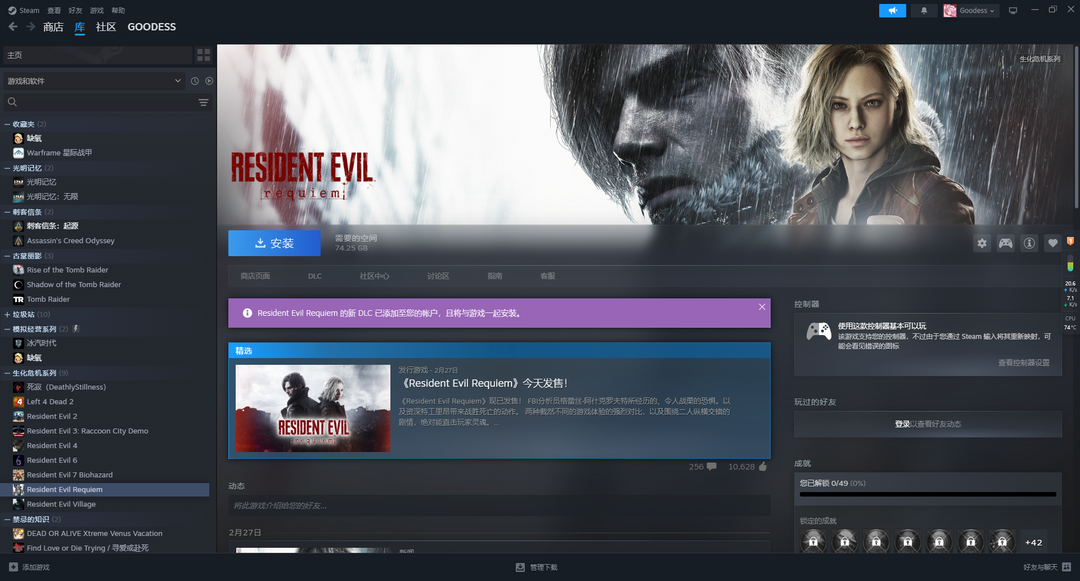The height and width of the screenshot is (581, 1080).
Task: Click the heart favorite icon
Action: click(1052, 243)
